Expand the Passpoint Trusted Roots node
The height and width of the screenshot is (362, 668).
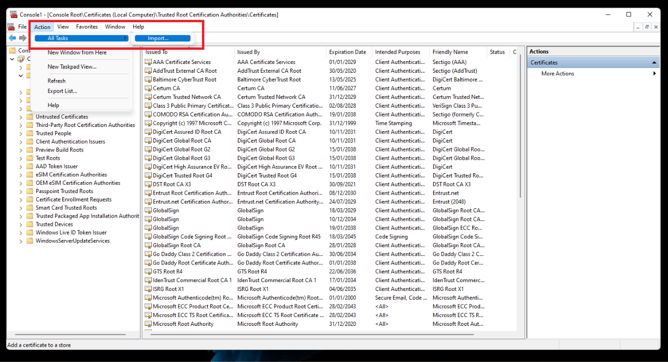tap(20, 192)
